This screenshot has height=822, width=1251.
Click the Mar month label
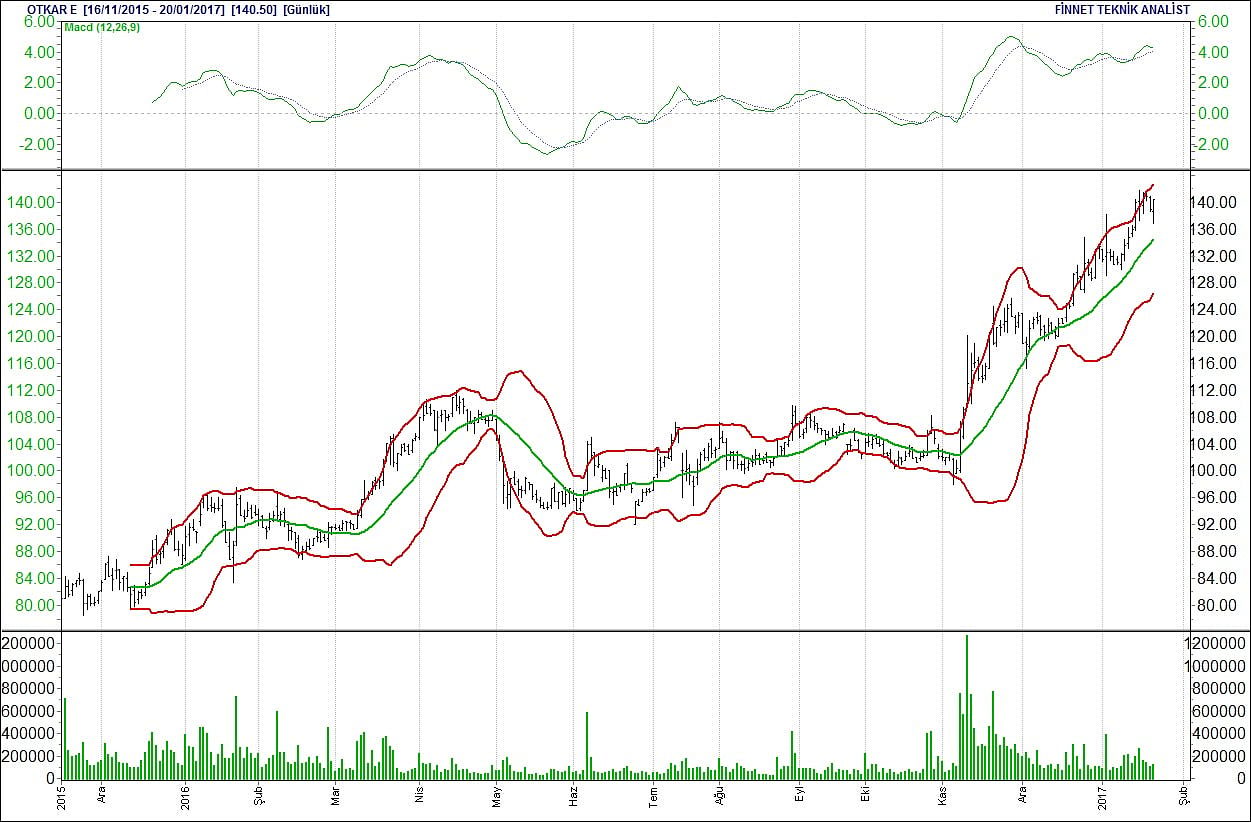(x=337, y=797)
